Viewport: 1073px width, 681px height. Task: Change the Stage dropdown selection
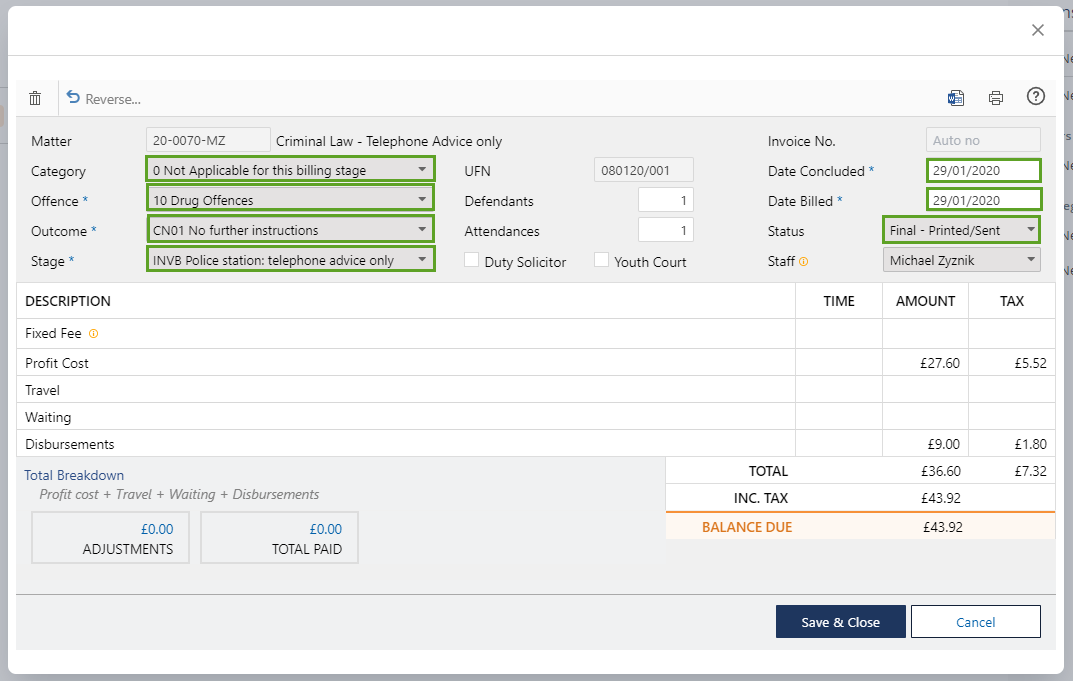tap(291, 260)
